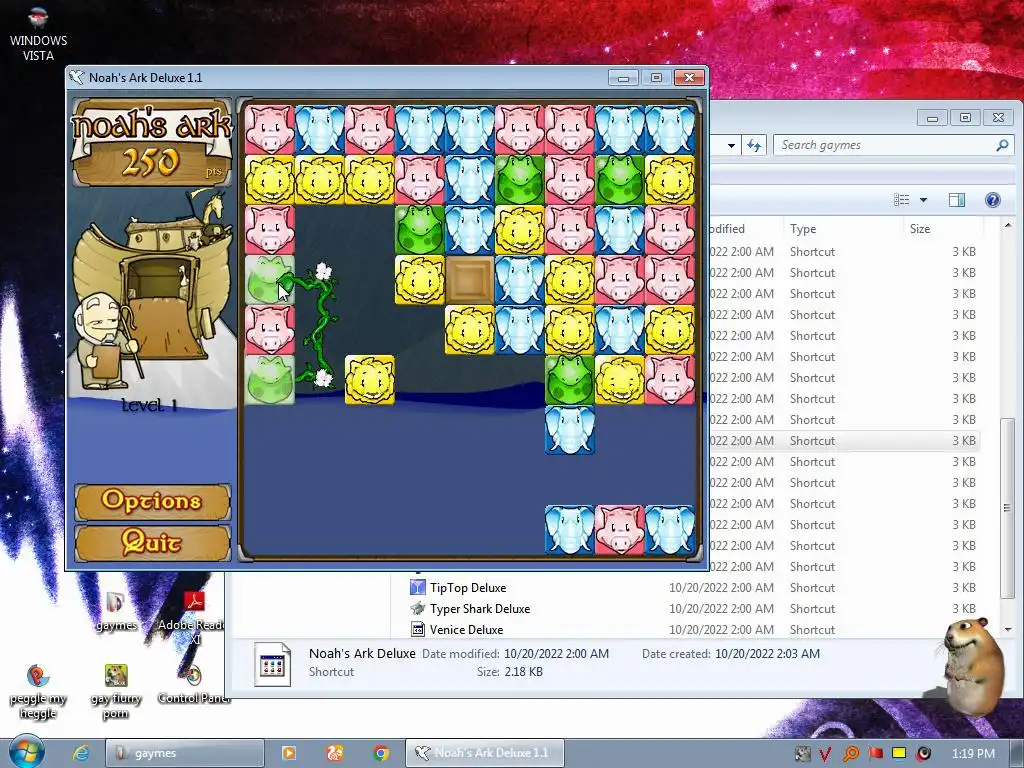
Task: Select the TipTop Deluxe shortcut
Action: coord(468,588)
